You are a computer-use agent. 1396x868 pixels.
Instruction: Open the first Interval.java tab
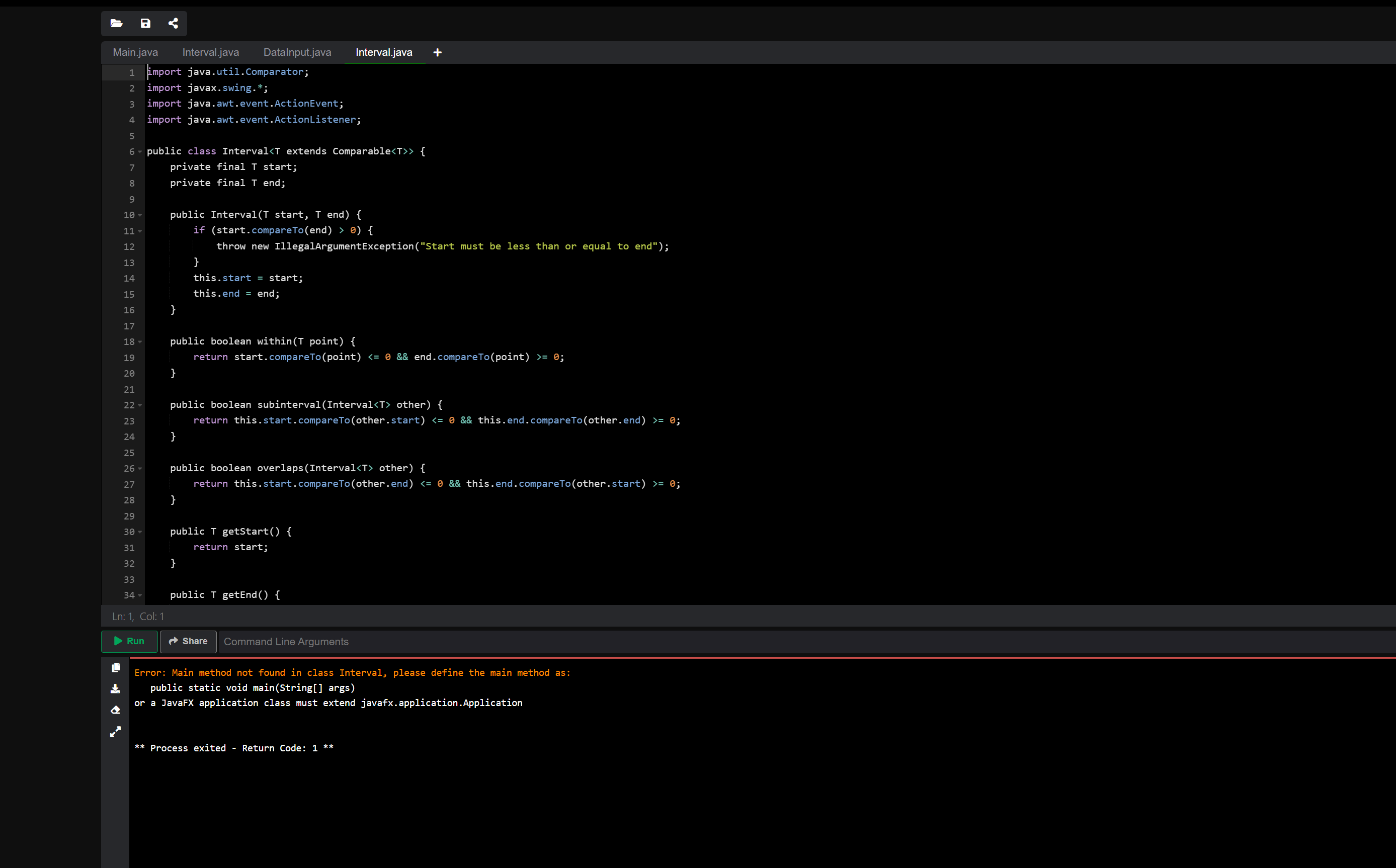click(x=210, y=52)
